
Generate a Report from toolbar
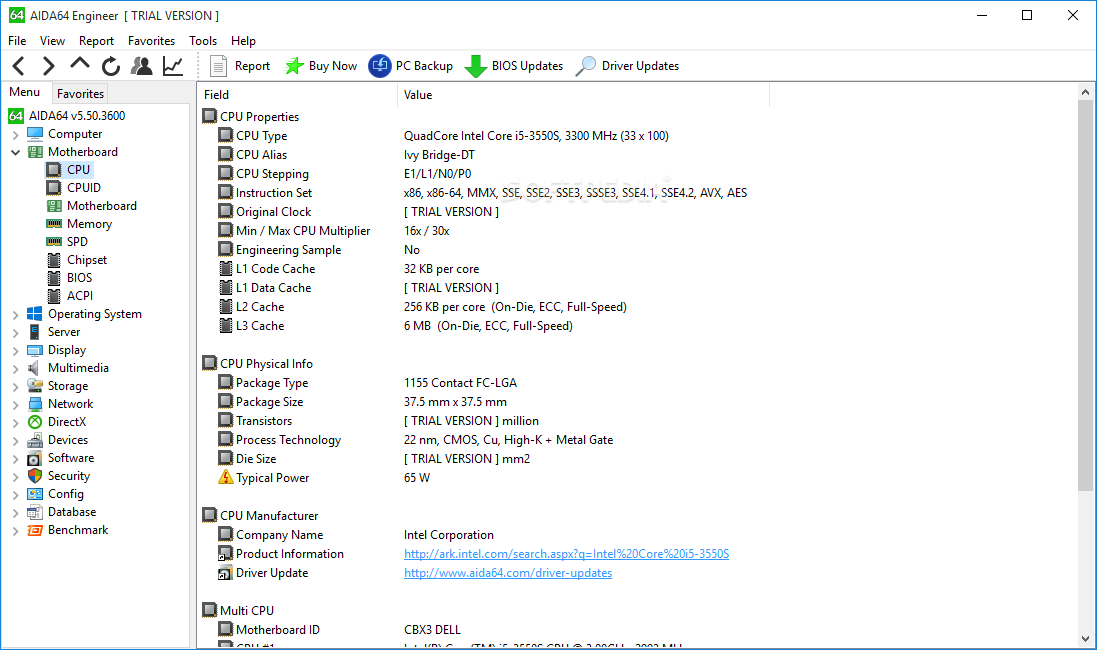pyautogui.click(x=240, y=66)
